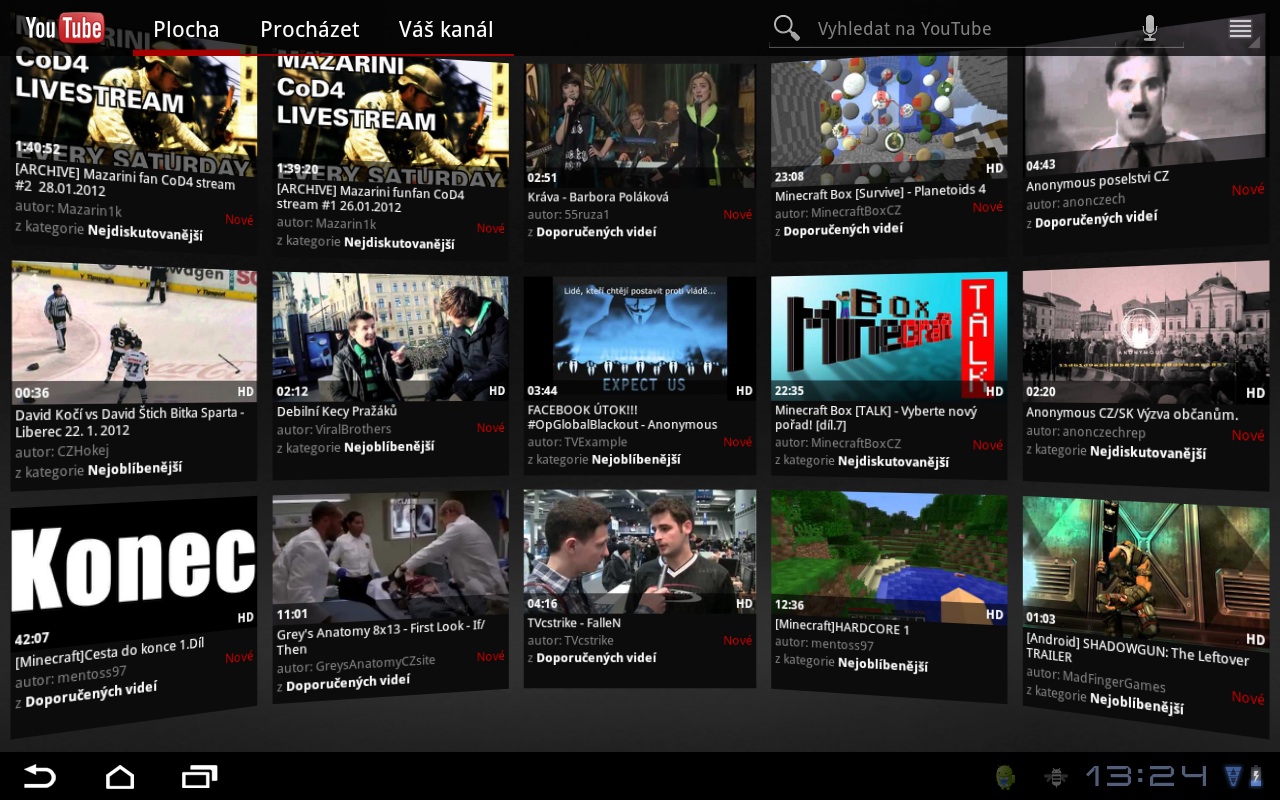The image size is (1280, 800).
Task: Tap title Anonymous poselství CZ
Action: point(1097,181)
